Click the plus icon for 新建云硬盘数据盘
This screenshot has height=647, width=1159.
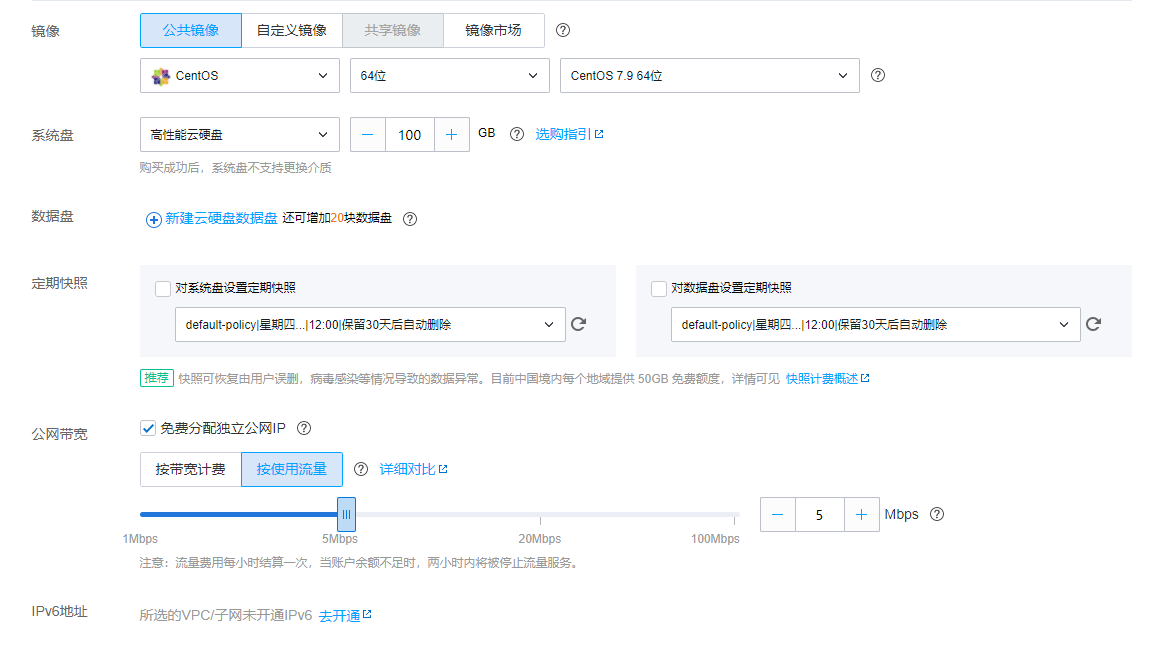coord(154,220)
